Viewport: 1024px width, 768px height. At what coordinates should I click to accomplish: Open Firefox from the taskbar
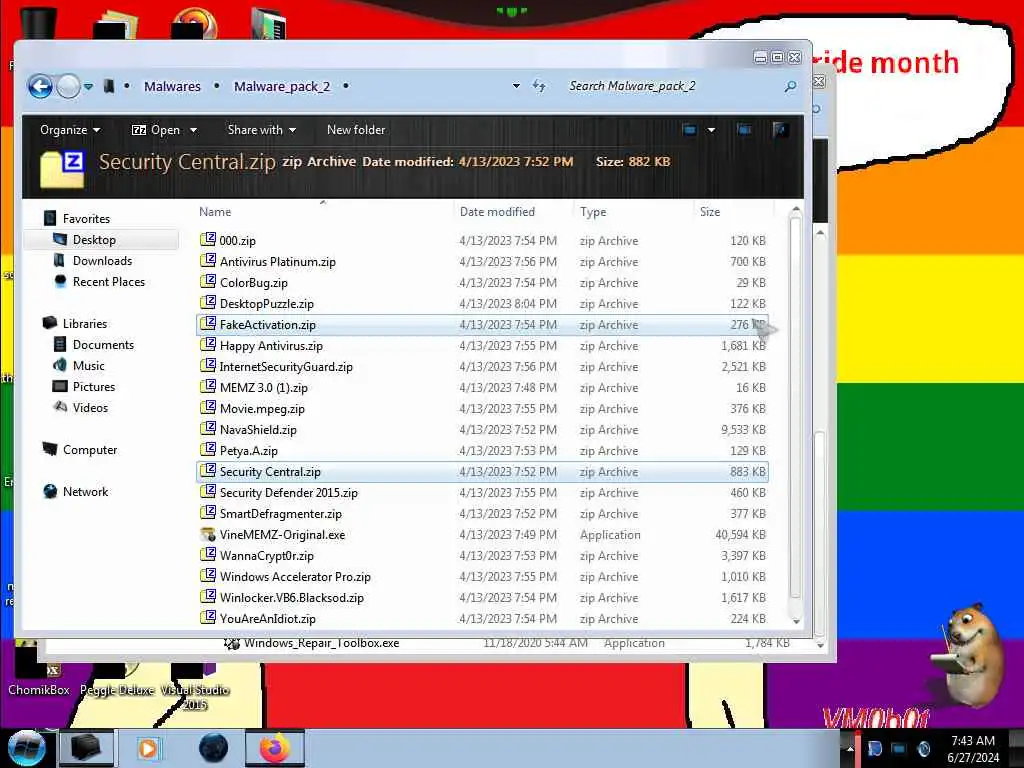point(274,748)
